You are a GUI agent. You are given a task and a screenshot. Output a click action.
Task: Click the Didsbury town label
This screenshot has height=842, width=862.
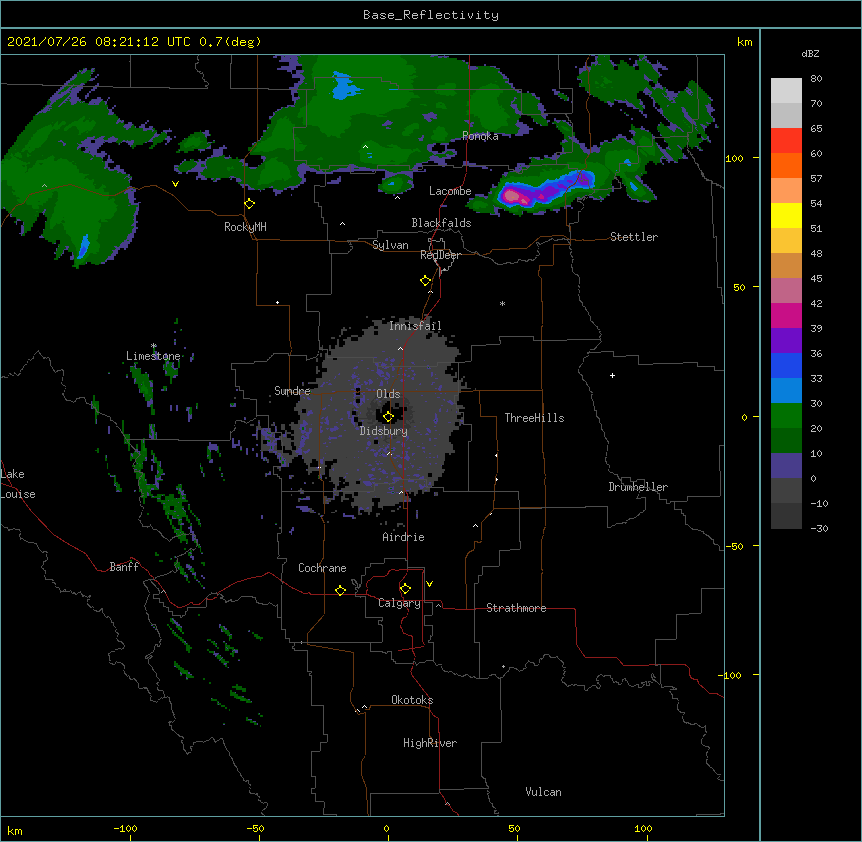coord(384,431)
